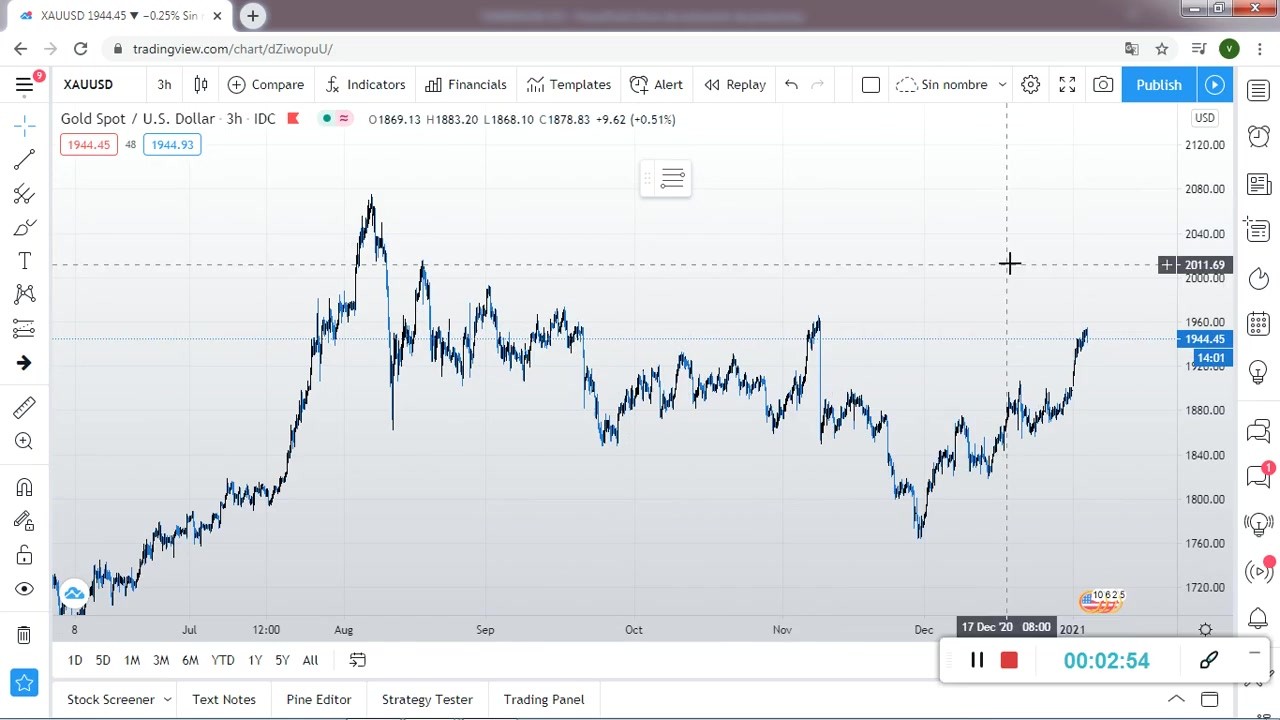Set chart range to YTD
Screen dimensions: 1280x720
(223, 660)
